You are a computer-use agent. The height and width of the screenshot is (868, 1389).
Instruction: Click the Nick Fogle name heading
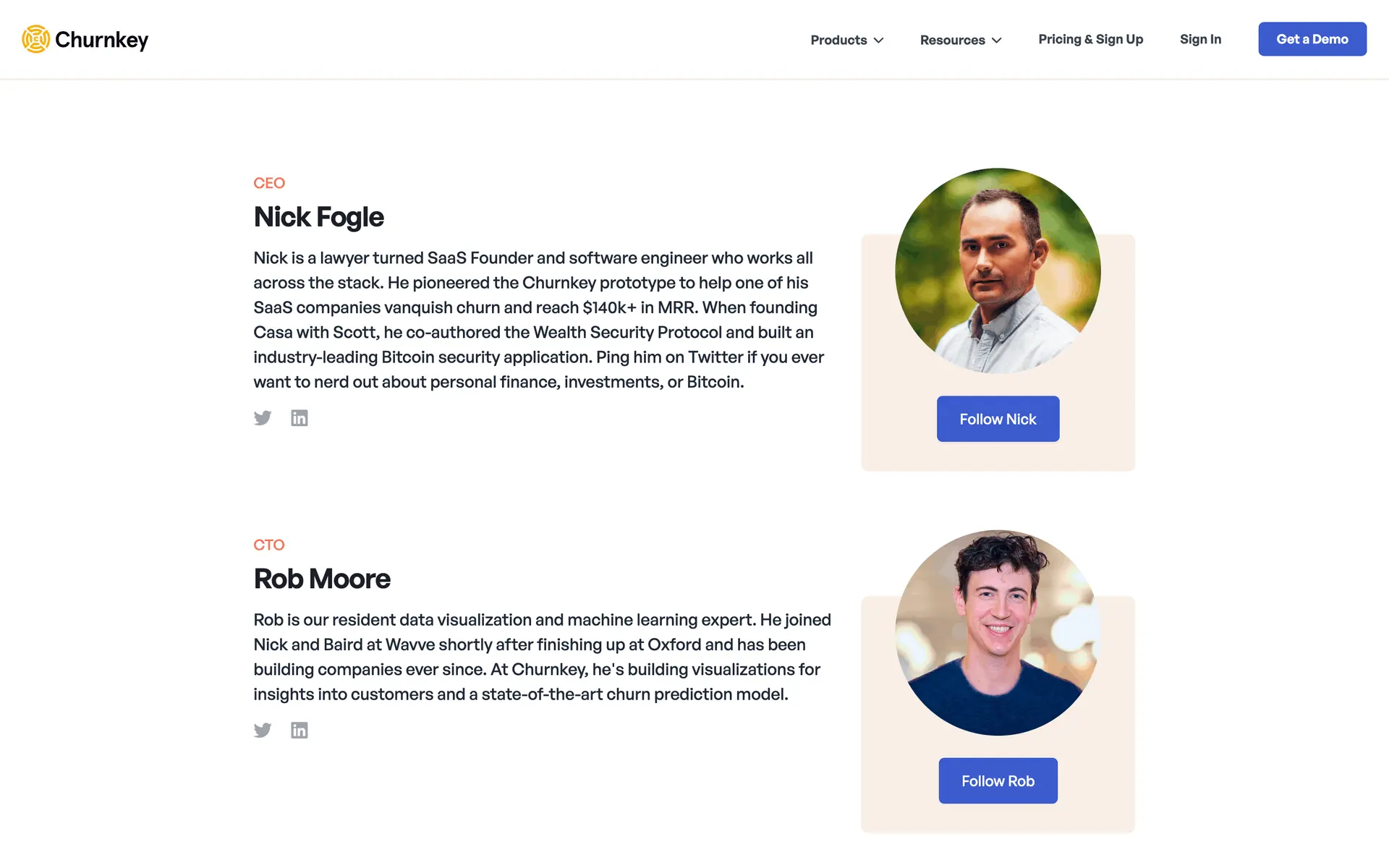(318, 217)
